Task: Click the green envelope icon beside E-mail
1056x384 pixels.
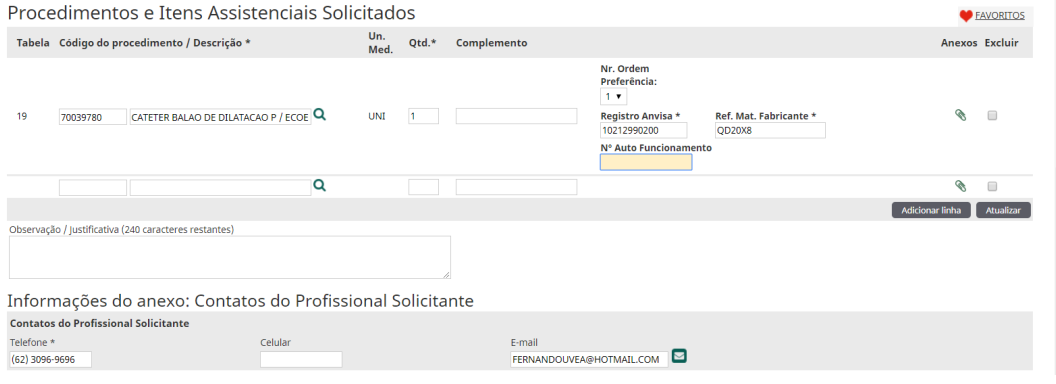Action: click(x=679, y=356)
